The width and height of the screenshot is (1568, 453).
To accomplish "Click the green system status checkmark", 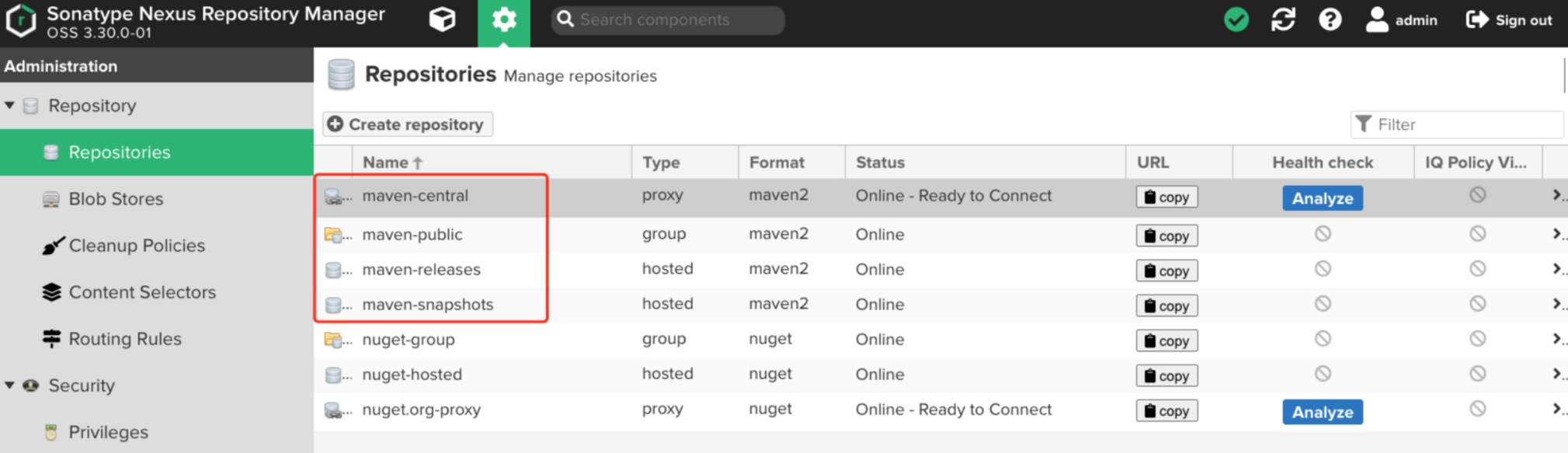I will 1236,19.
